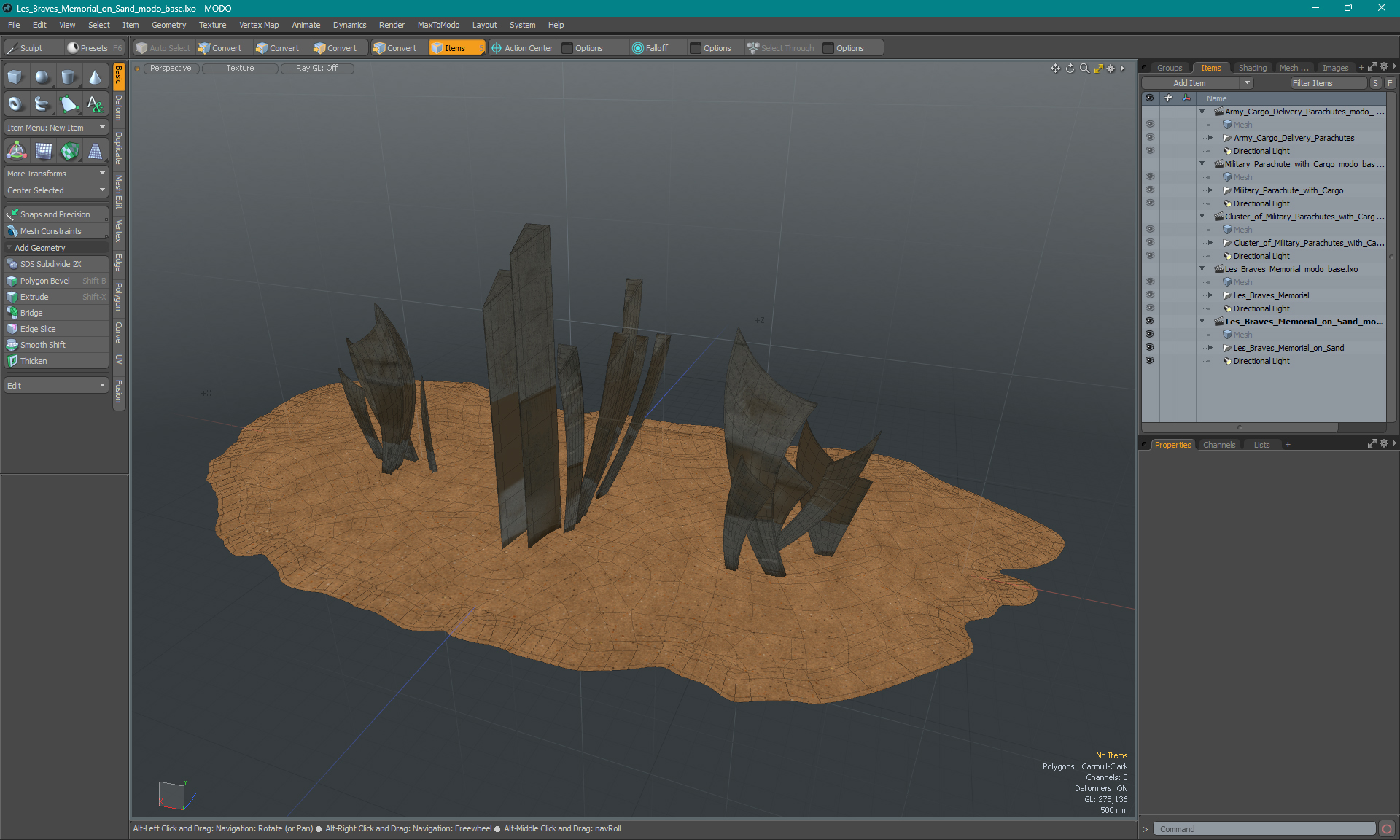1400x840 pixels.
Task: Toggle visibility of Les_Braves_Memorial item
Action: (x=1150, y=295)
